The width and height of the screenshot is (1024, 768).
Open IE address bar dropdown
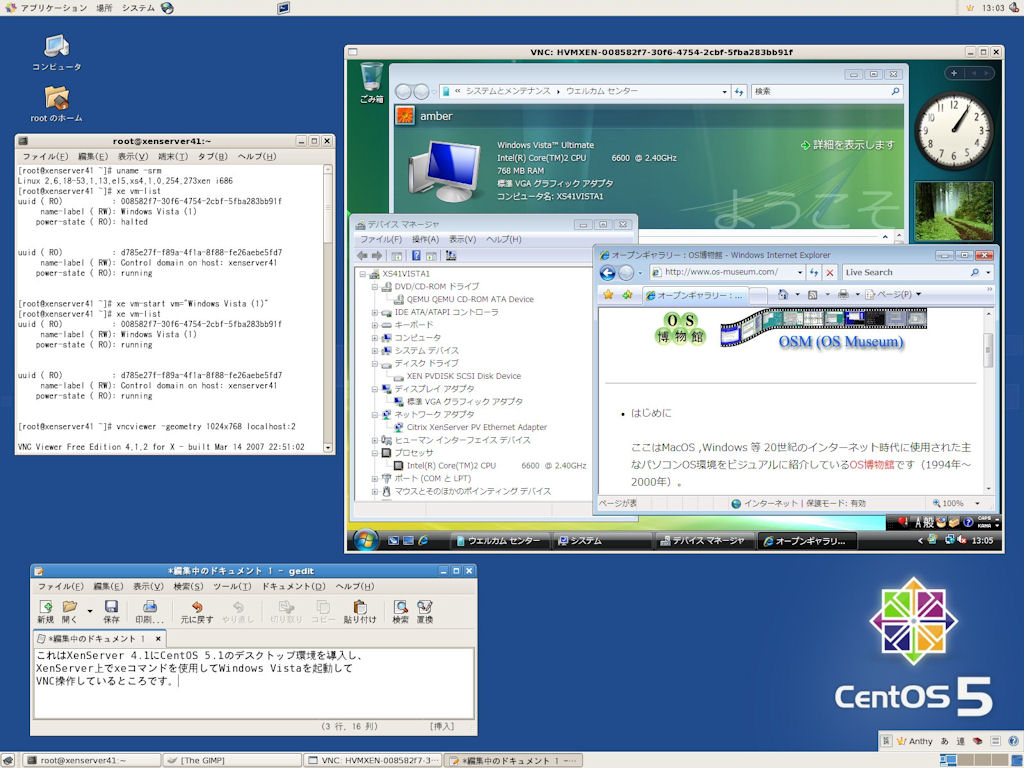[800, 273]
